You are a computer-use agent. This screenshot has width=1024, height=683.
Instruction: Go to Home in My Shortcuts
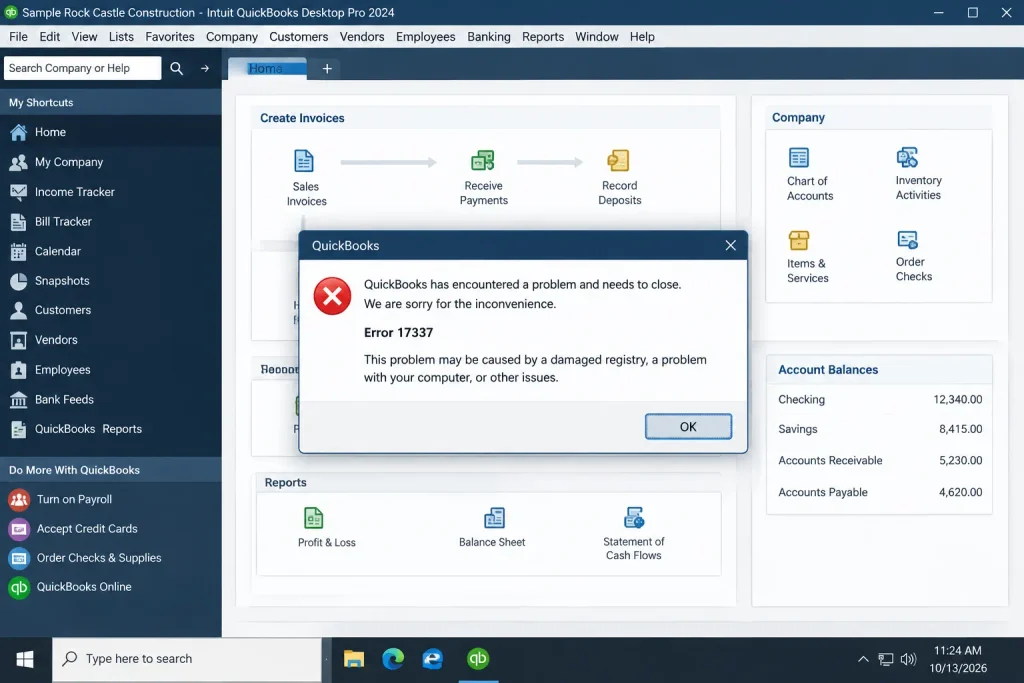click(111, 132)
